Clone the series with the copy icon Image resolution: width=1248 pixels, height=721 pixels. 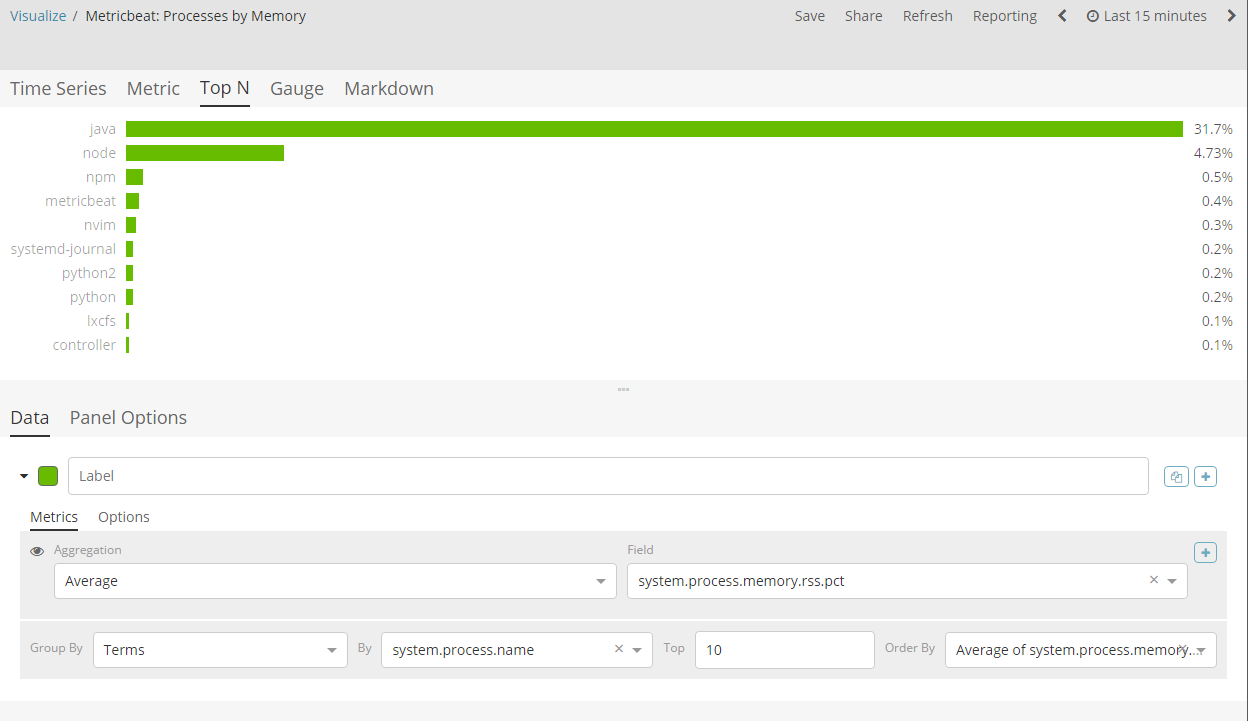[x=1176, y=477]
